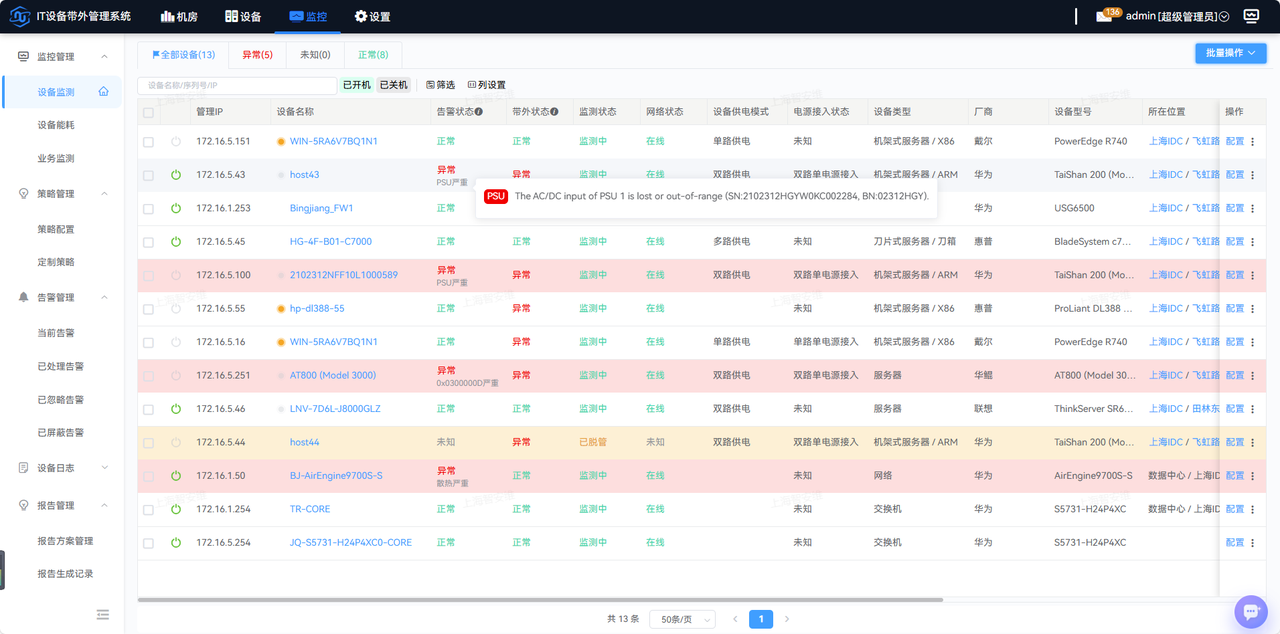Click the power icon for 172.16.1.254

[176, 509]
